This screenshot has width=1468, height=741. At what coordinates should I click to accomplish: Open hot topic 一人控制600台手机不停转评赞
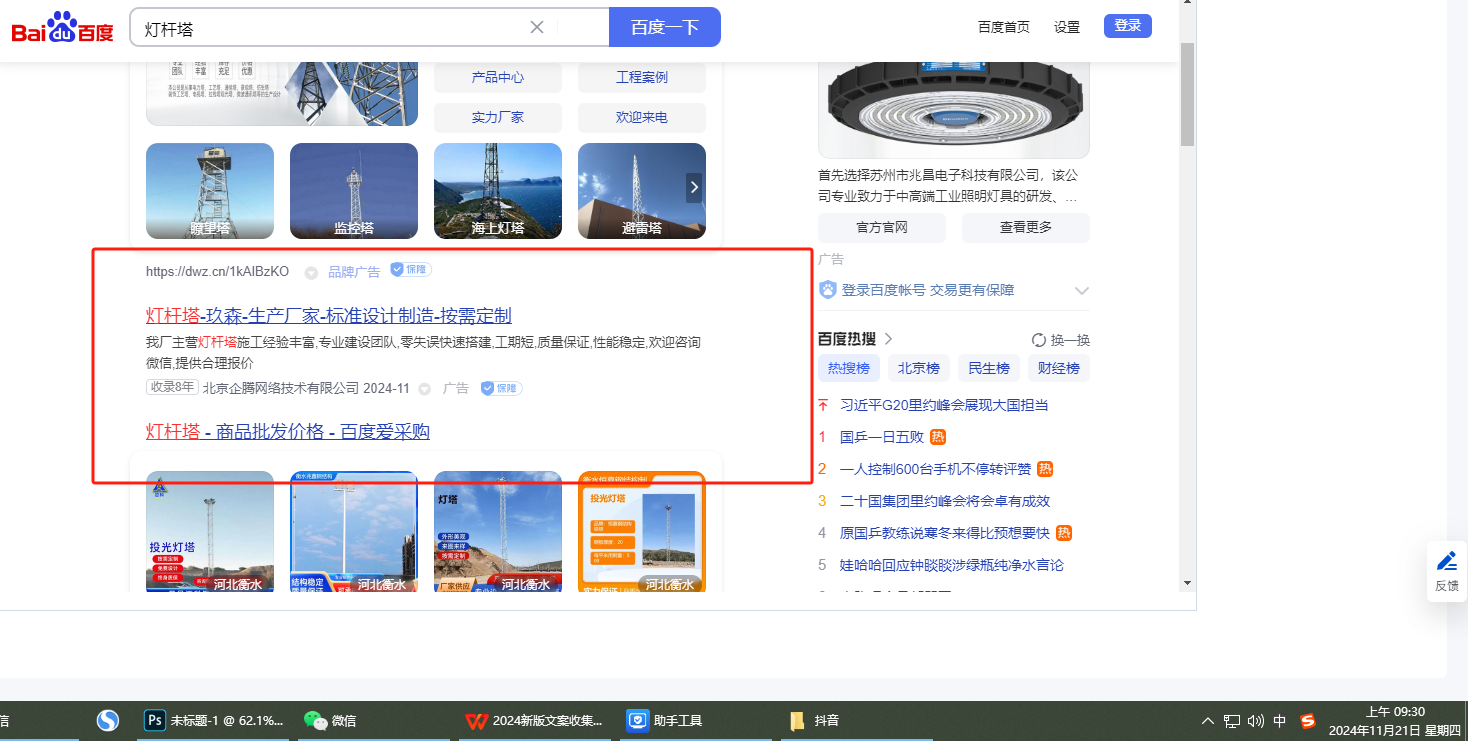coord(935,469)
